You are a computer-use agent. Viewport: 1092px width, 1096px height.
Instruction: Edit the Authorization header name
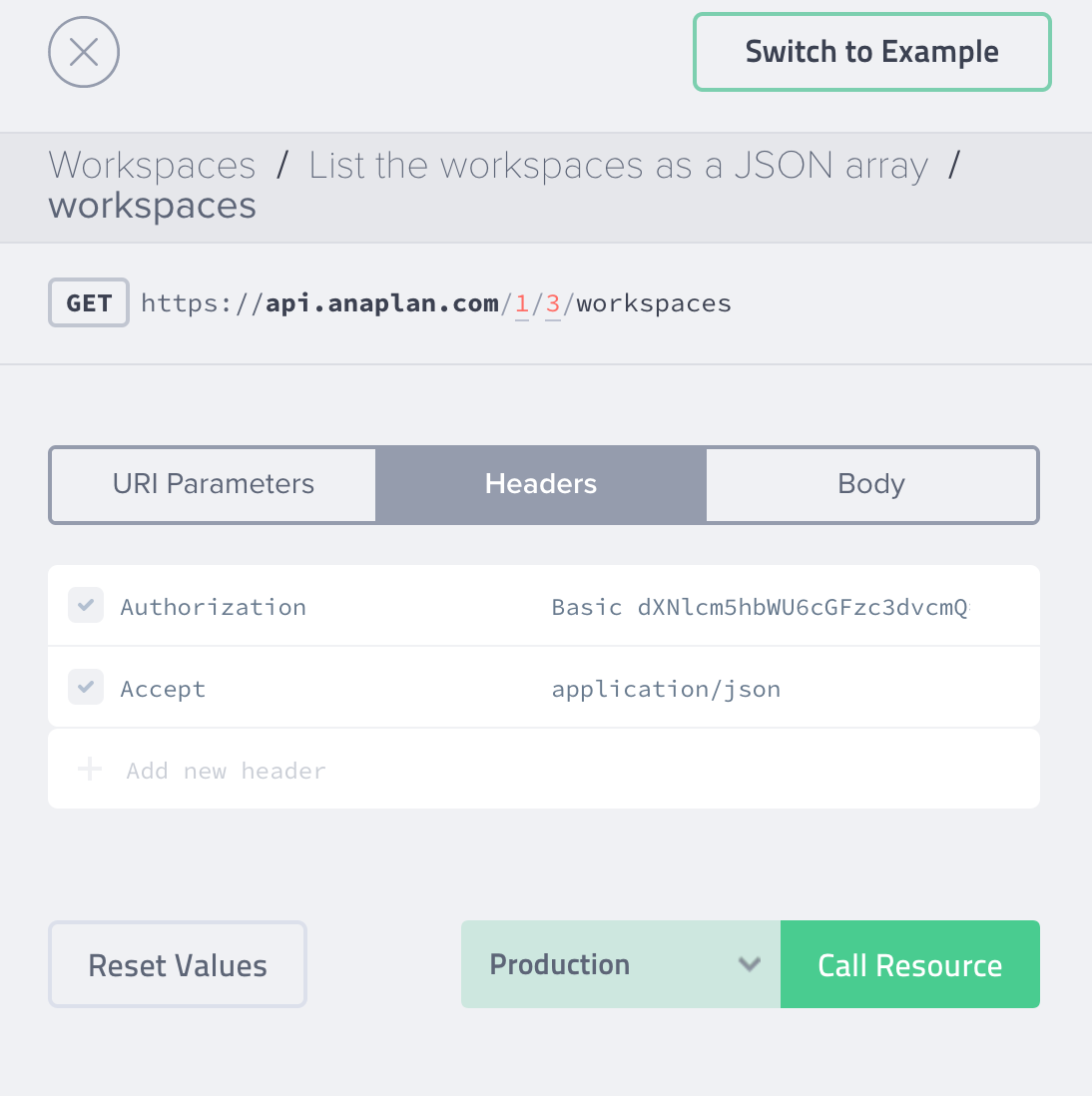[214, 607]
